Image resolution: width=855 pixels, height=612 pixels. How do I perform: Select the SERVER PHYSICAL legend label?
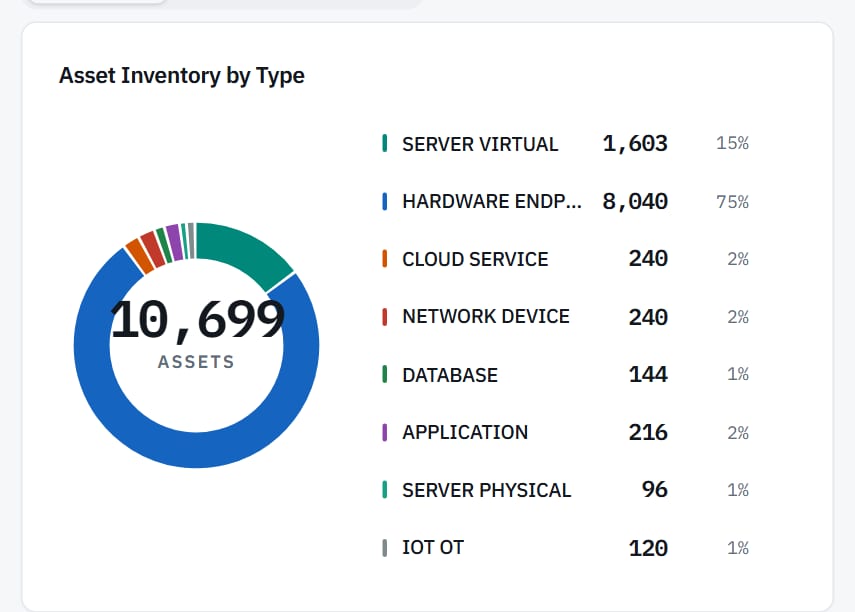486,490
